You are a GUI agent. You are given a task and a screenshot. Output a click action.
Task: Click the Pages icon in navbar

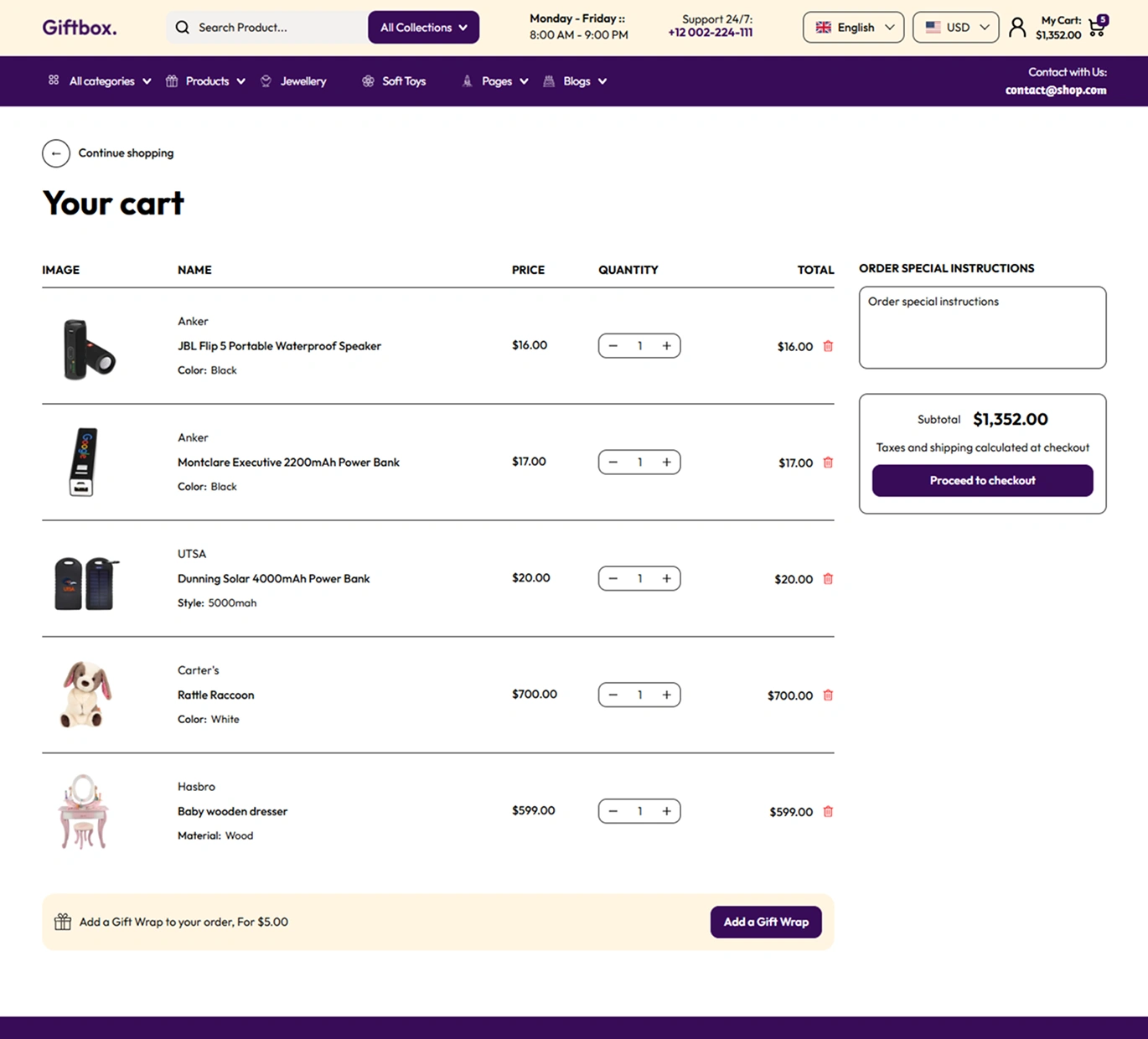467,81
